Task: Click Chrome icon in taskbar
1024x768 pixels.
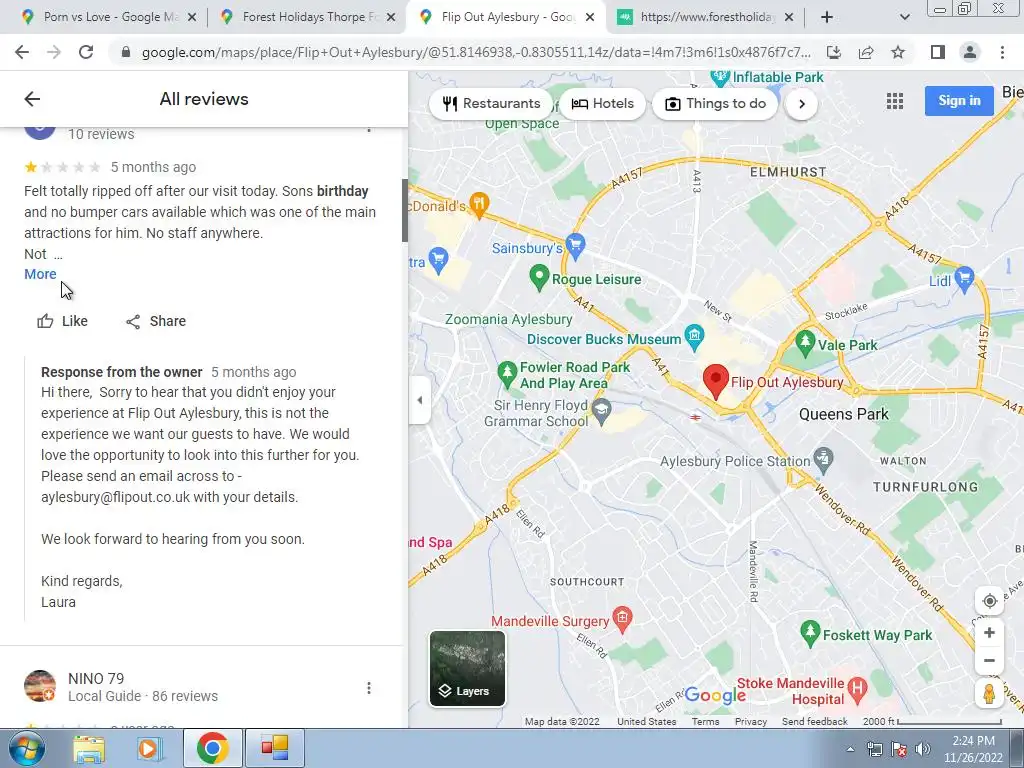Action: pos(212,748)
